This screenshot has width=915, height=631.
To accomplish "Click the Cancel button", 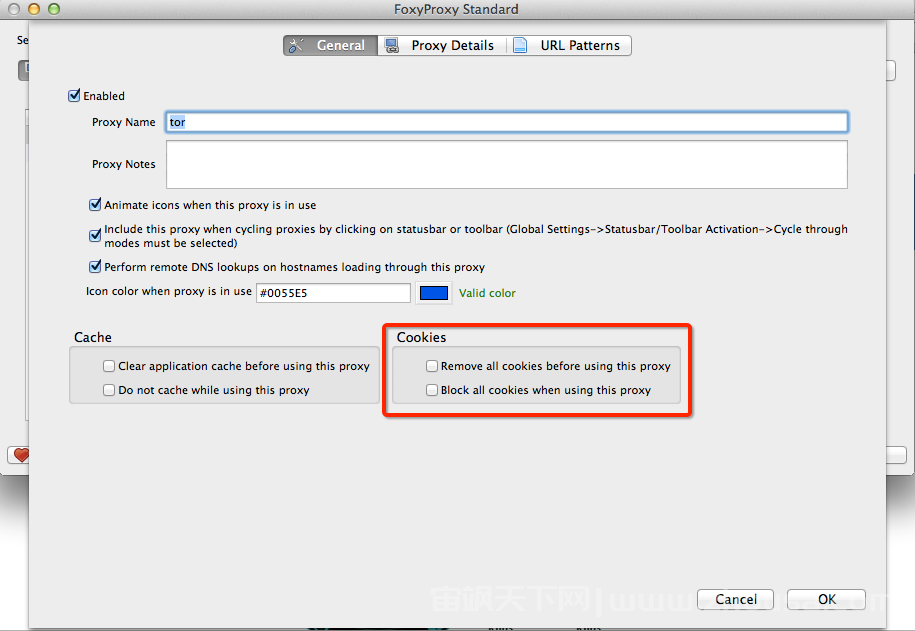I will (x=736, y=599).
